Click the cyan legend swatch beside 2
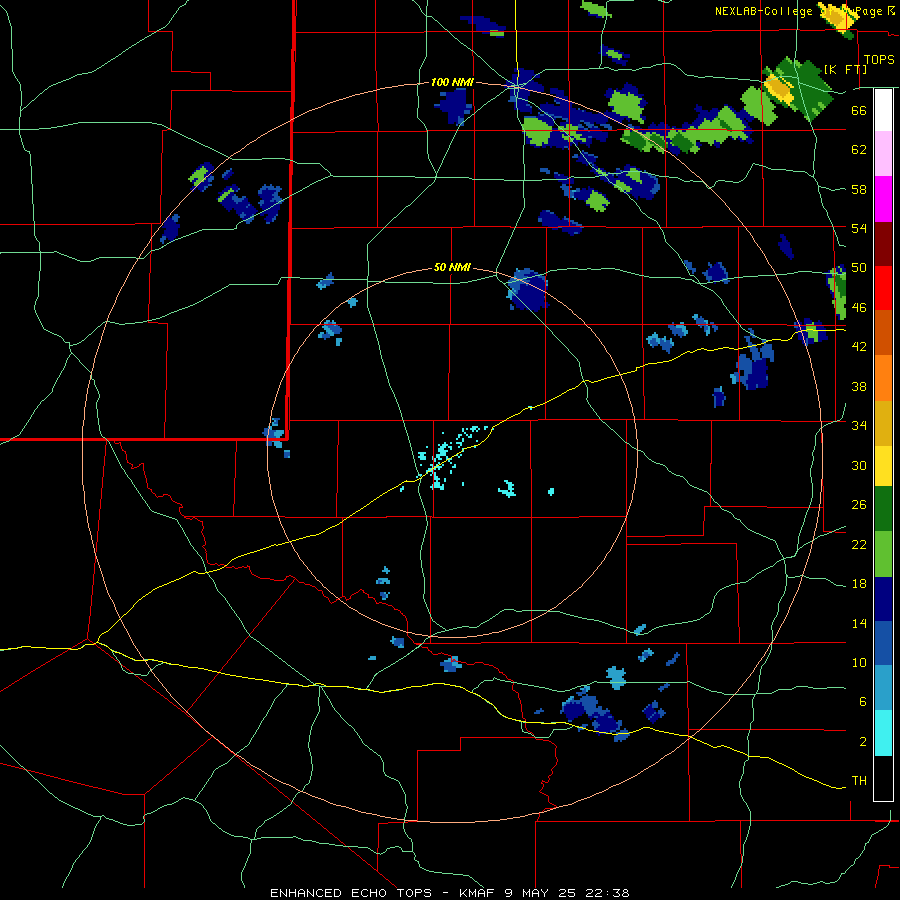The height and width of the screenshot is (900, 900). point(883,733)
